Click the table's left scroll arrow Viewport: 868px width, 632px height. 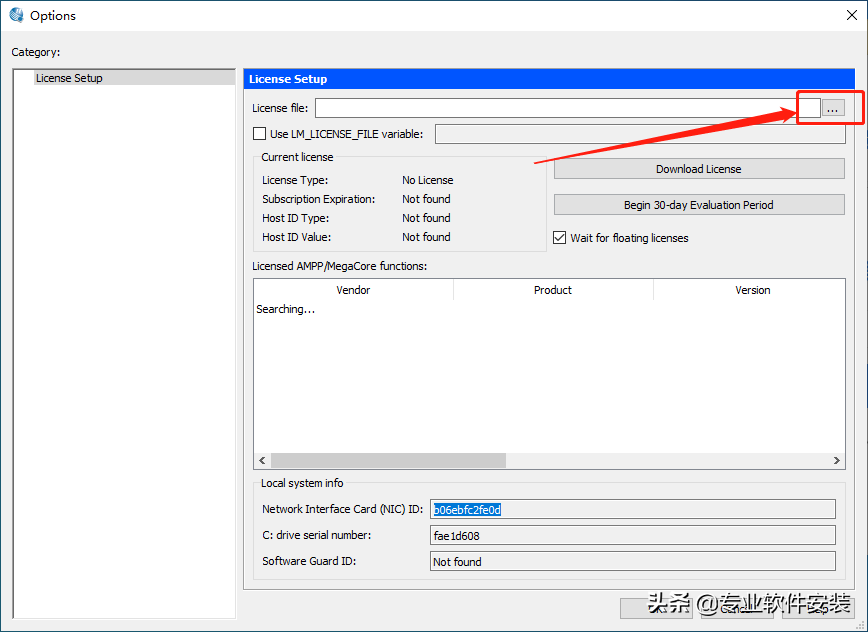[262, 460]
